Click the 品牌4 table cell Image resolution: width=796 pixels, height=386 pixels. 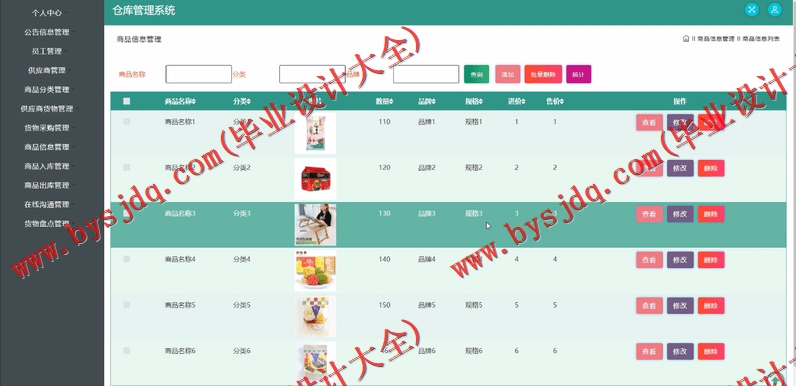pyautogui.click(x=426, y=259)
